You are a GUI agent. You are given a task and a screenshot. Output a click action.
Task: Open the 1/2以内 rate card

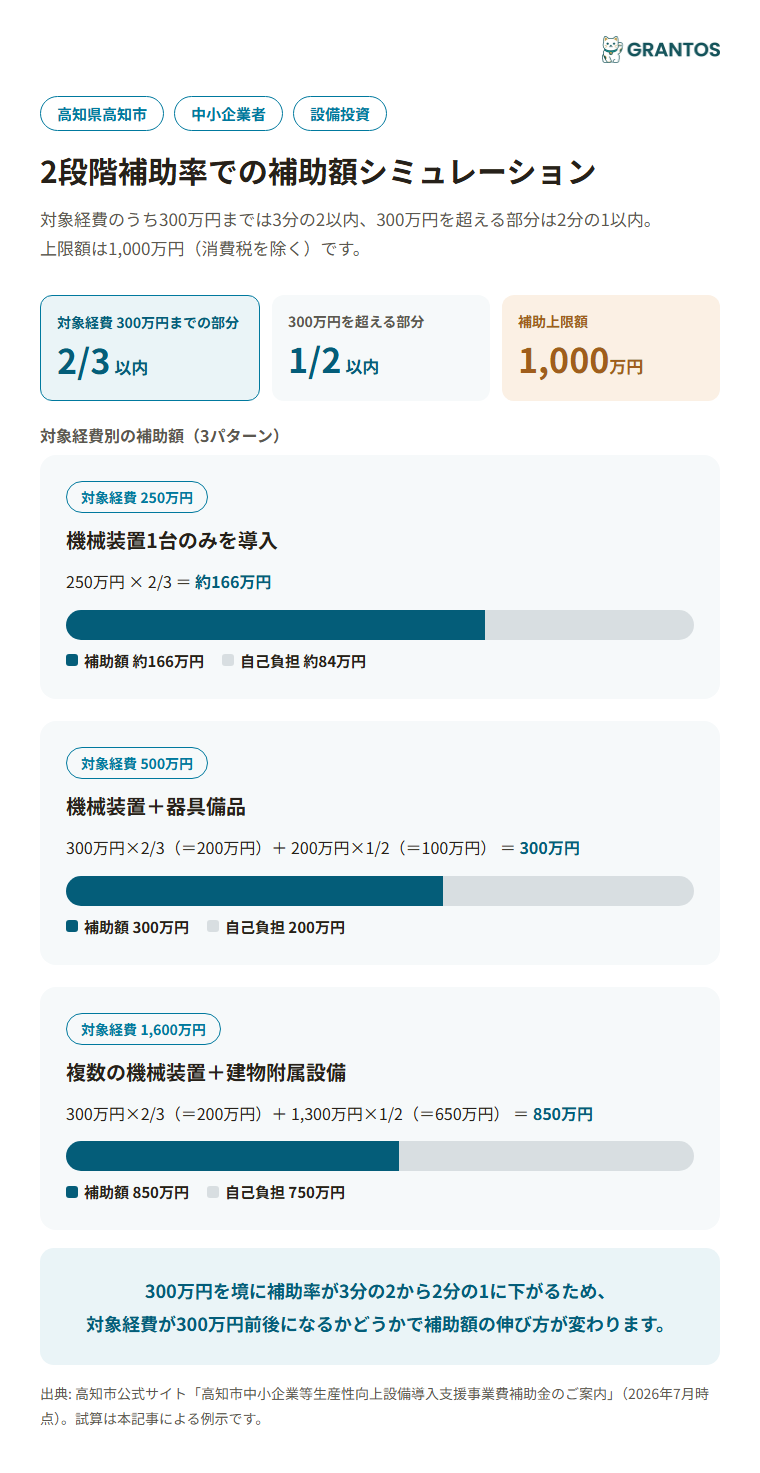point(381,348)
